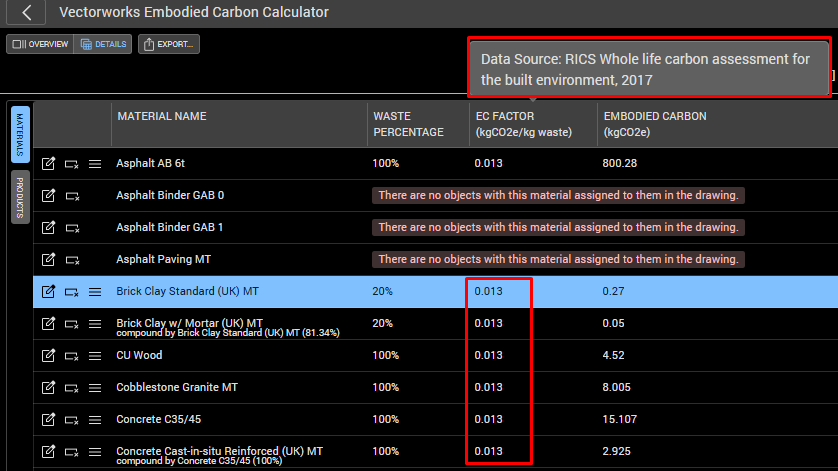Image resolution: width=838 pixels, height=471 pixels.
Task: Click the back arrow button
Action: click(x=27, y=13)
